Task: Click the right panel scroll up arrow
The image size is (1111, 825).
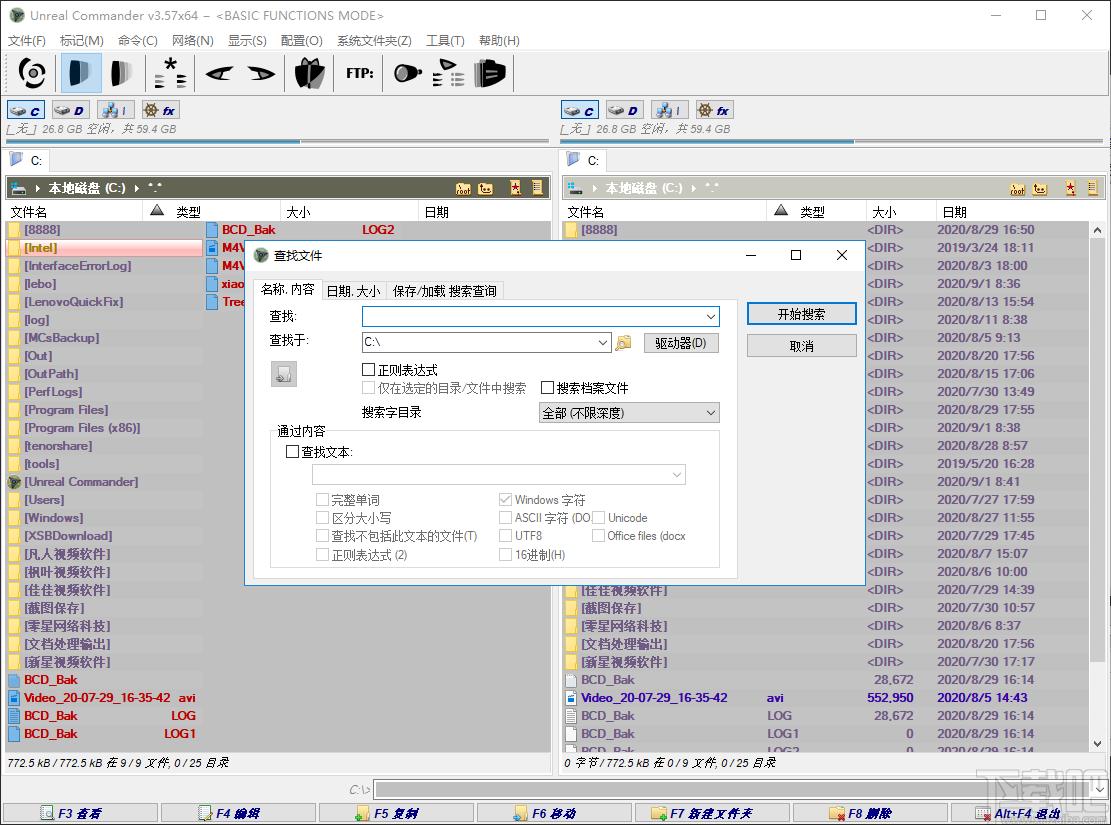Action: (1097, 230)
